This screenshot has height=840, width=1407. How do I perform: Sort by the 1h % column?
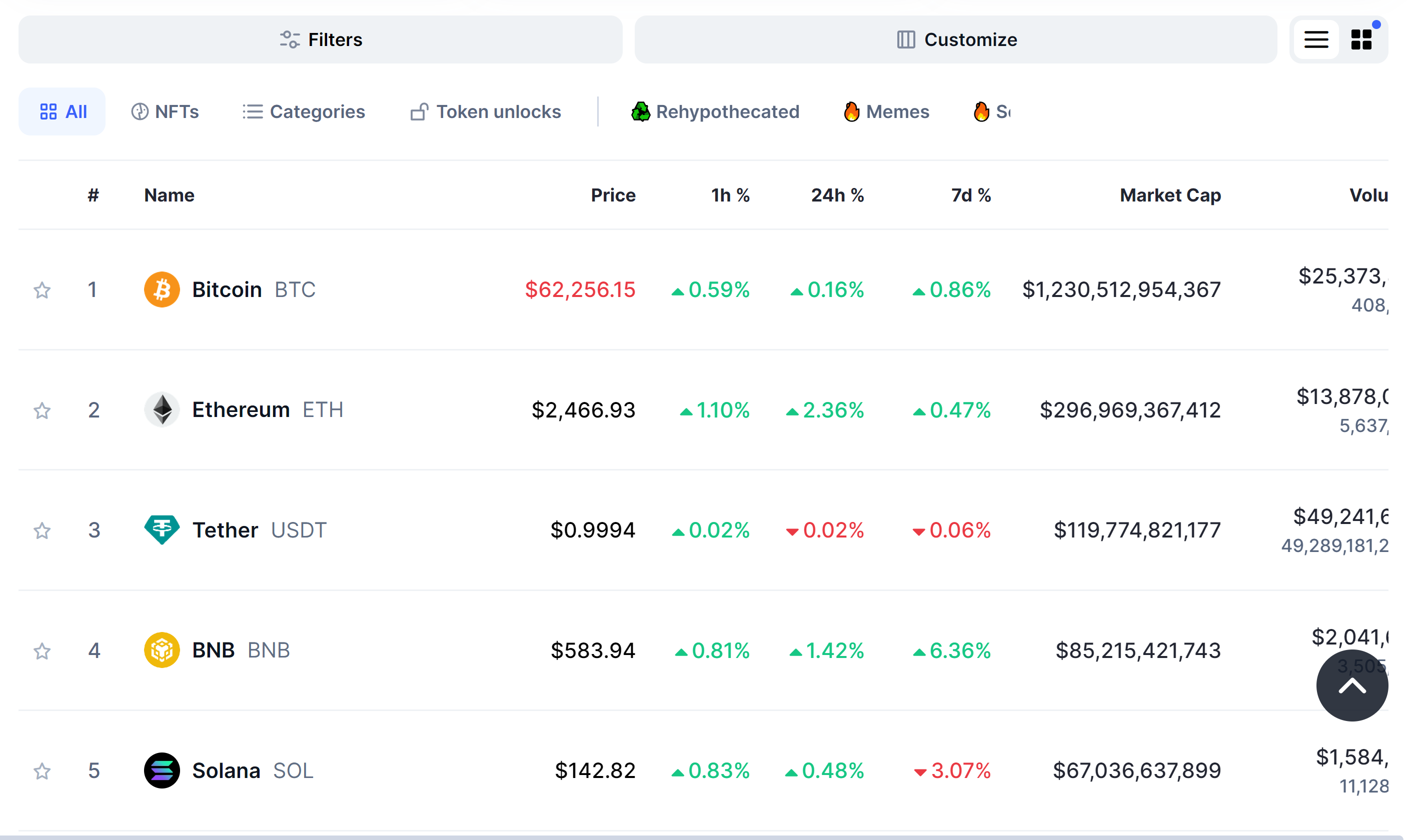pyautogui.click(x=731, y=195)
